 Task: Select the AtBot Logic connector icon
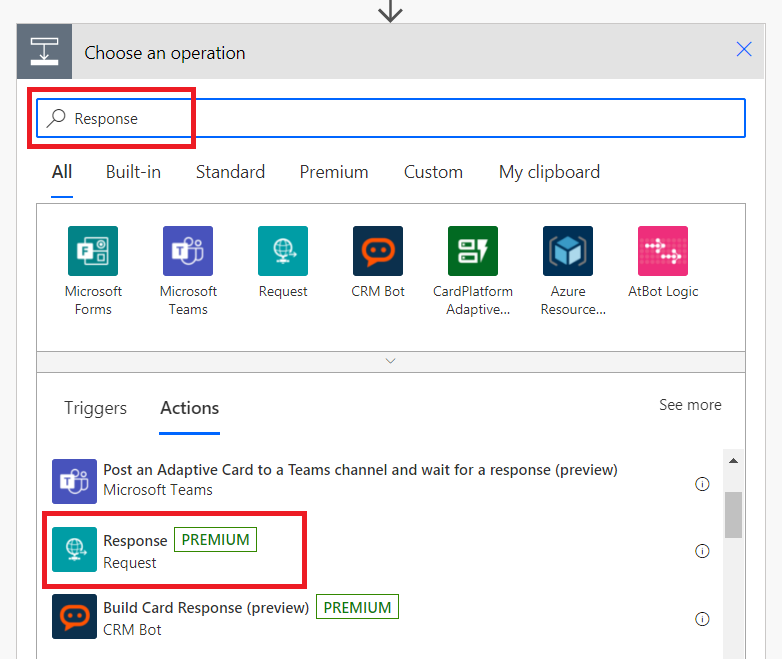tap(663, 251)
